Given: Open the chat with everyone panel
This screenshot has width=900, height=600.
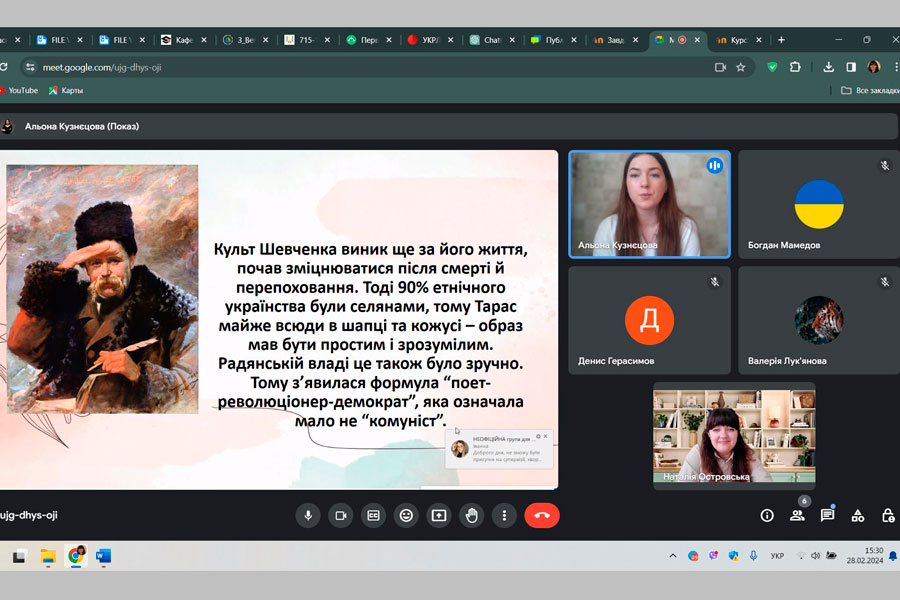Looking at the screenshot, I should (827, 515).
